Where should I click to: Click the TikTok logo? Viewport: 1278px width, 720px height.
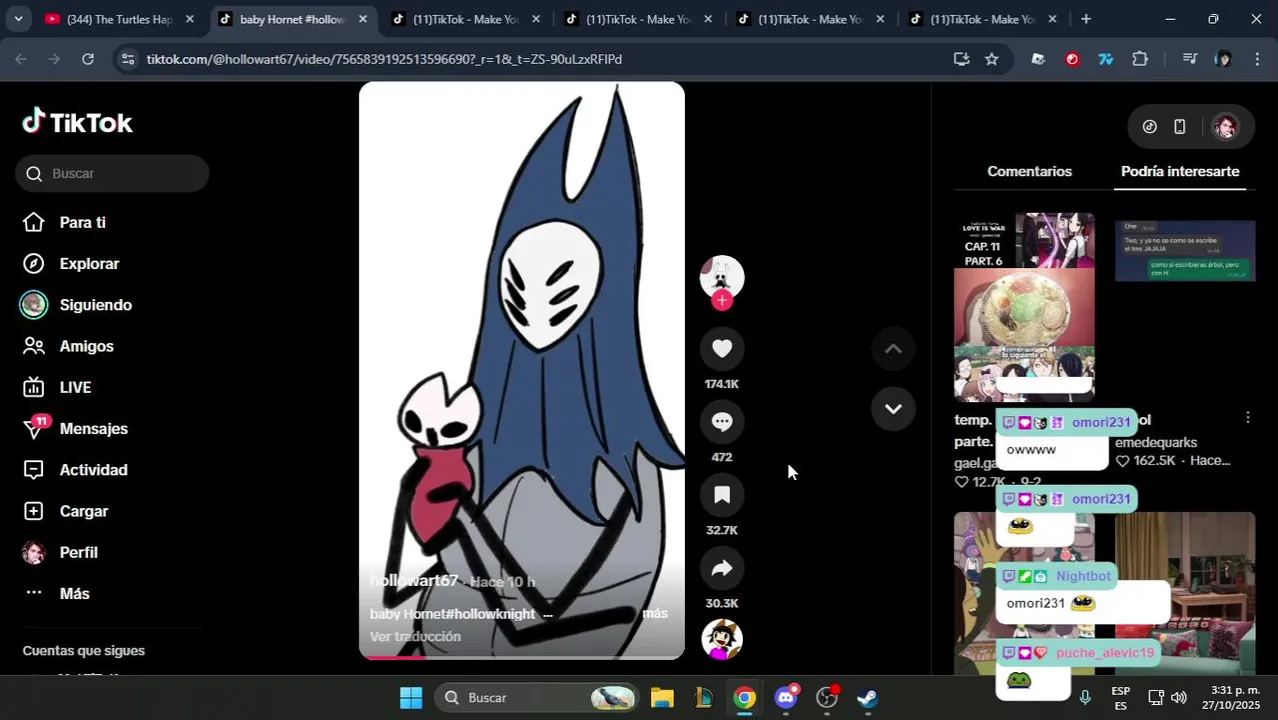(x=78, y=122)
